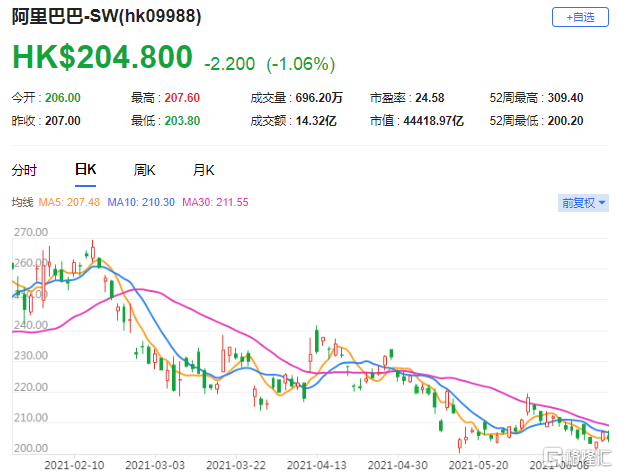Click the stock title 阿里巴巴-SW(hk09988)
The height and width of the screenshot is (474, 618).
point(106,17)
